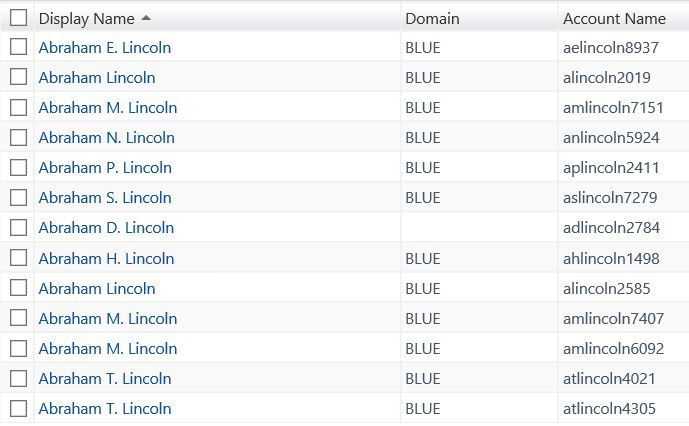This screenshot has height=426, width=689.
Task: Sort by the Display Name column header
Action: coord(87,19)
